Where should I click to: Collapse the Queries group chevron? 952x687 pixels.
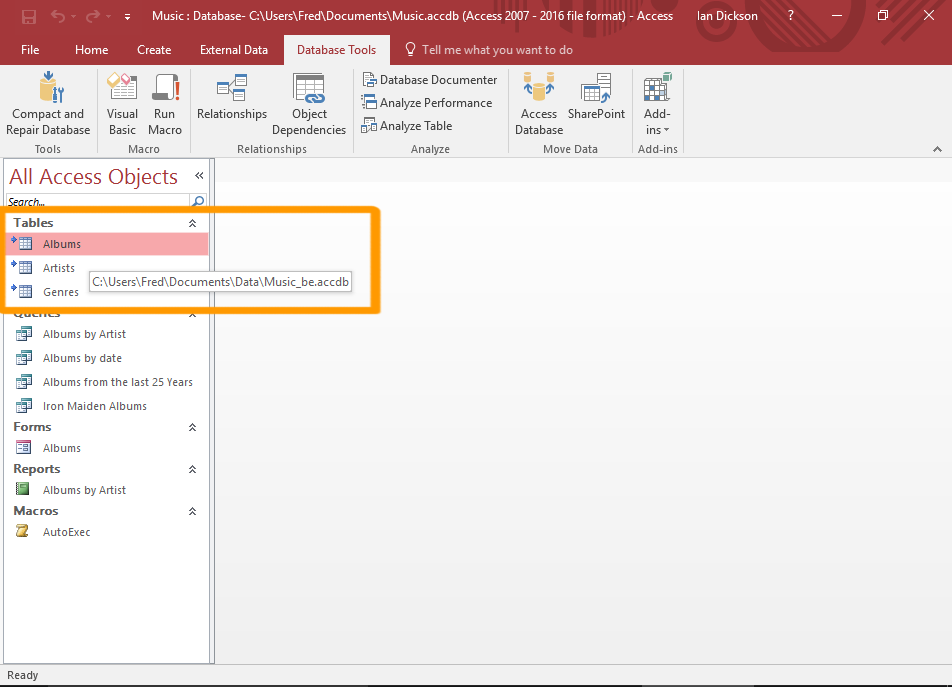coord(192,314)
